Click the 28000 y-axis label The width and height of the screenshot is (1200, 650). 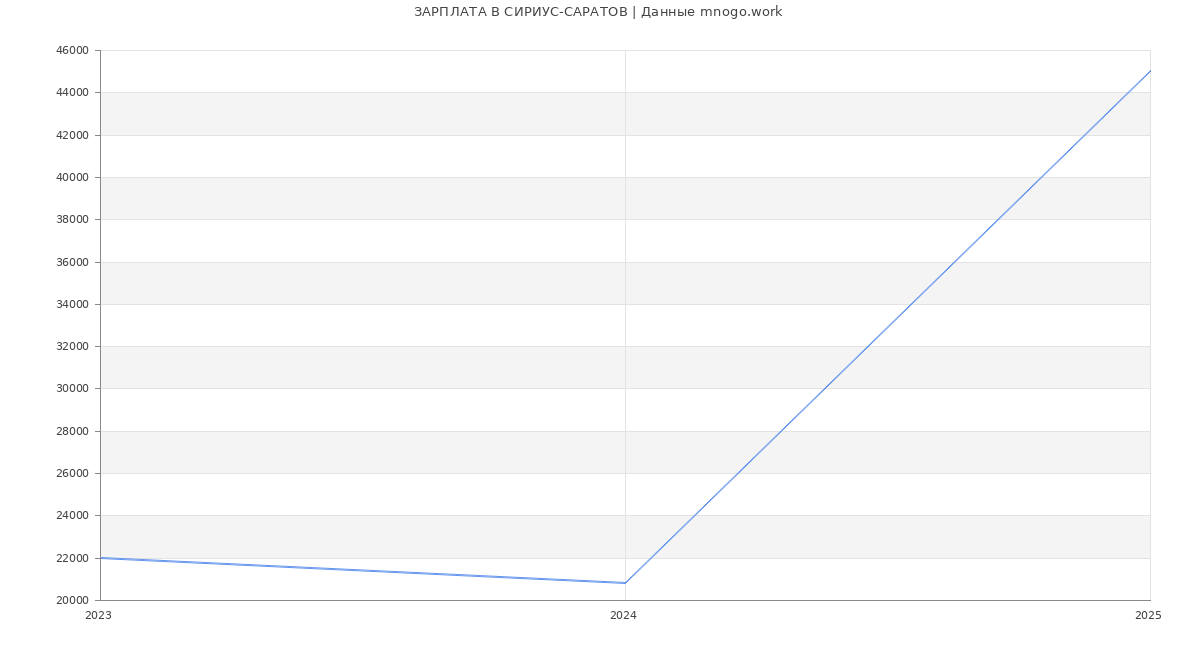72,431
